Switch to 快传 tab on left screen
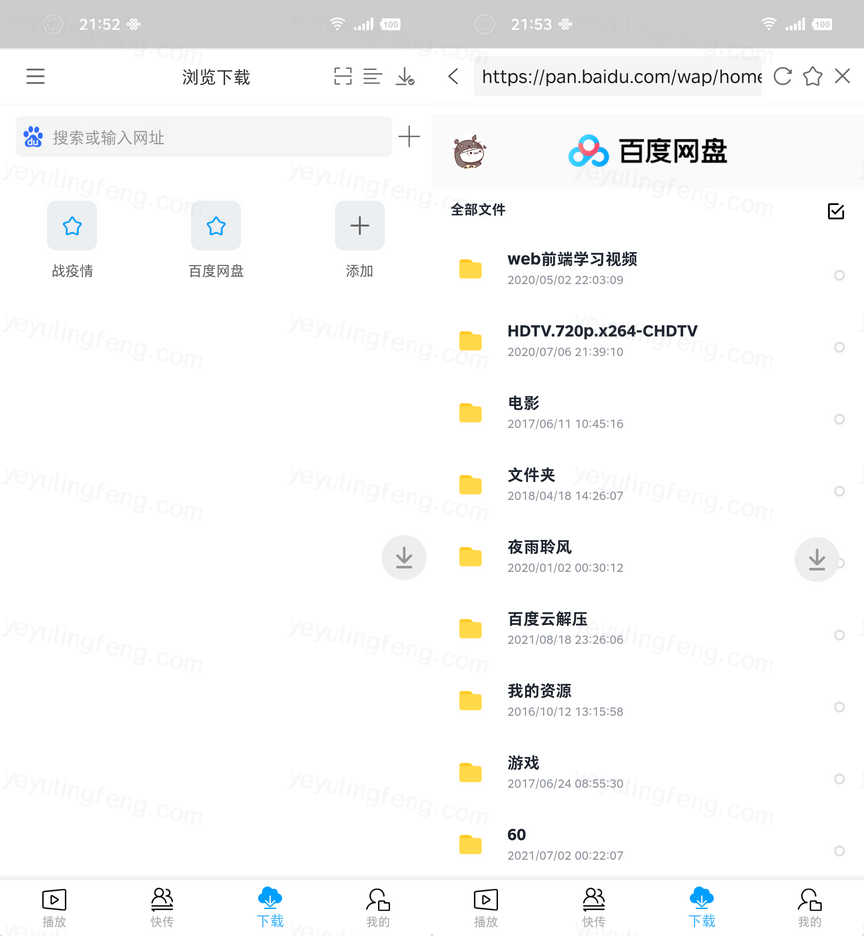The width and height of the screenshot is (864, 936). click(x=162, y=908)
